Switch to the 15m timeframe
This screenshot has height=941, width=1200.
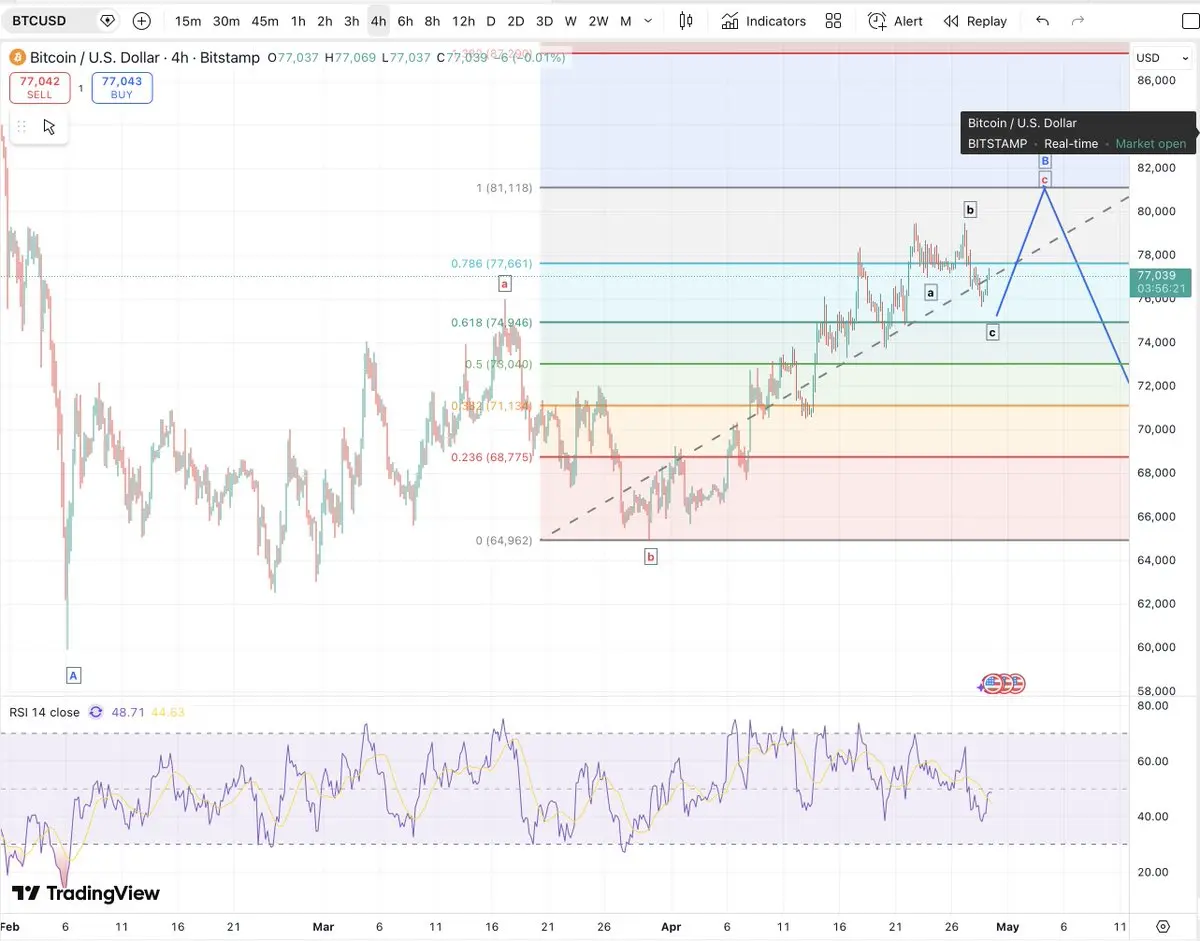pyautogui.click(x=188, y=21)
